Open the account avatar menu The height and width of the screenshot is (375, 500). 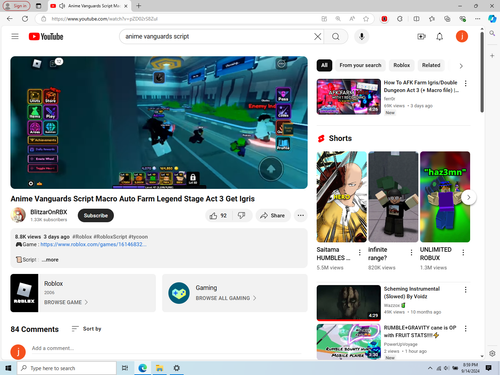click(x=462, y=36)
